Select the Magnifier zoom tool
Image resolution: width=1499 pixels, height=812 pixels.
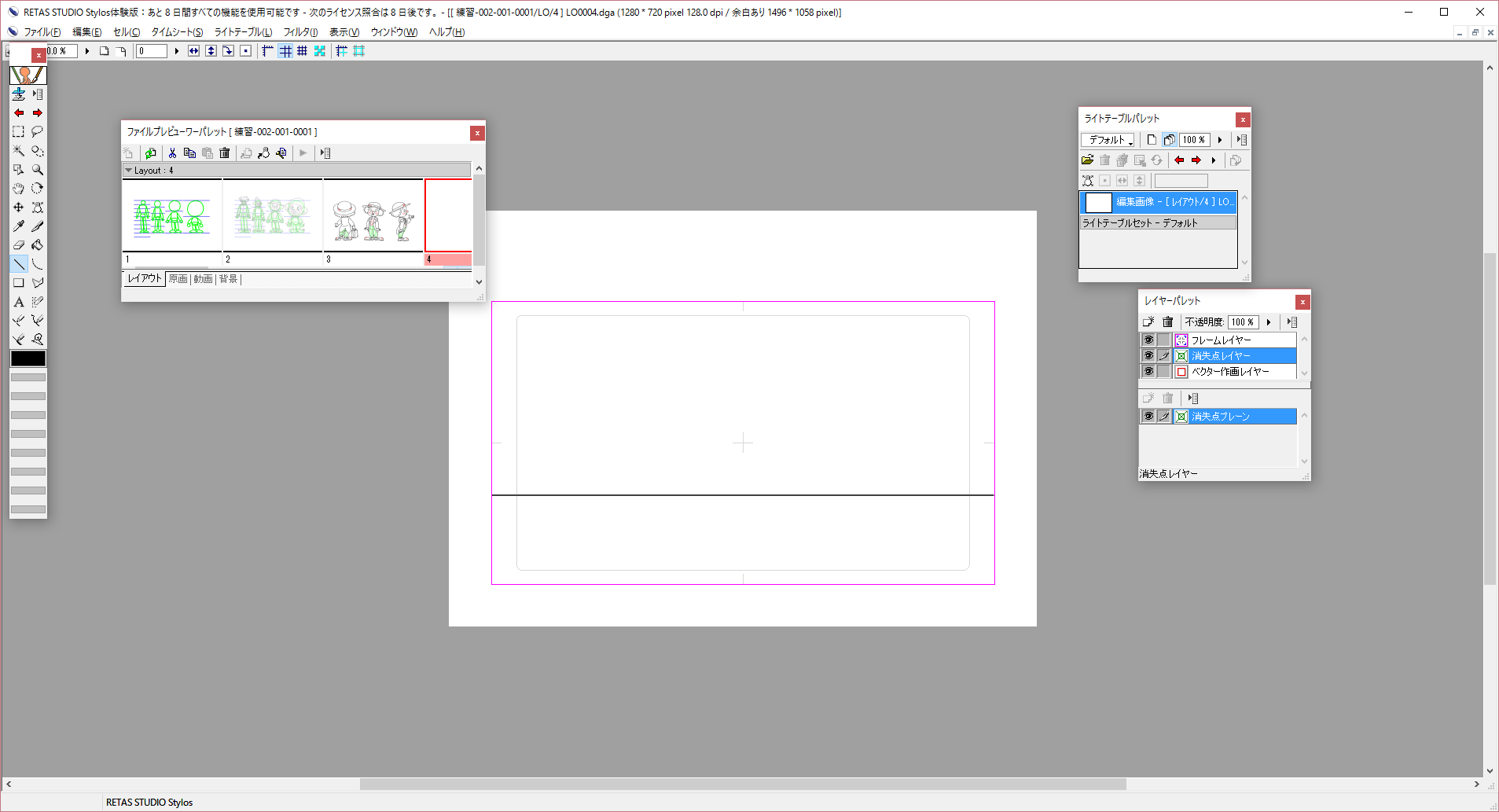tap(37, 170)
